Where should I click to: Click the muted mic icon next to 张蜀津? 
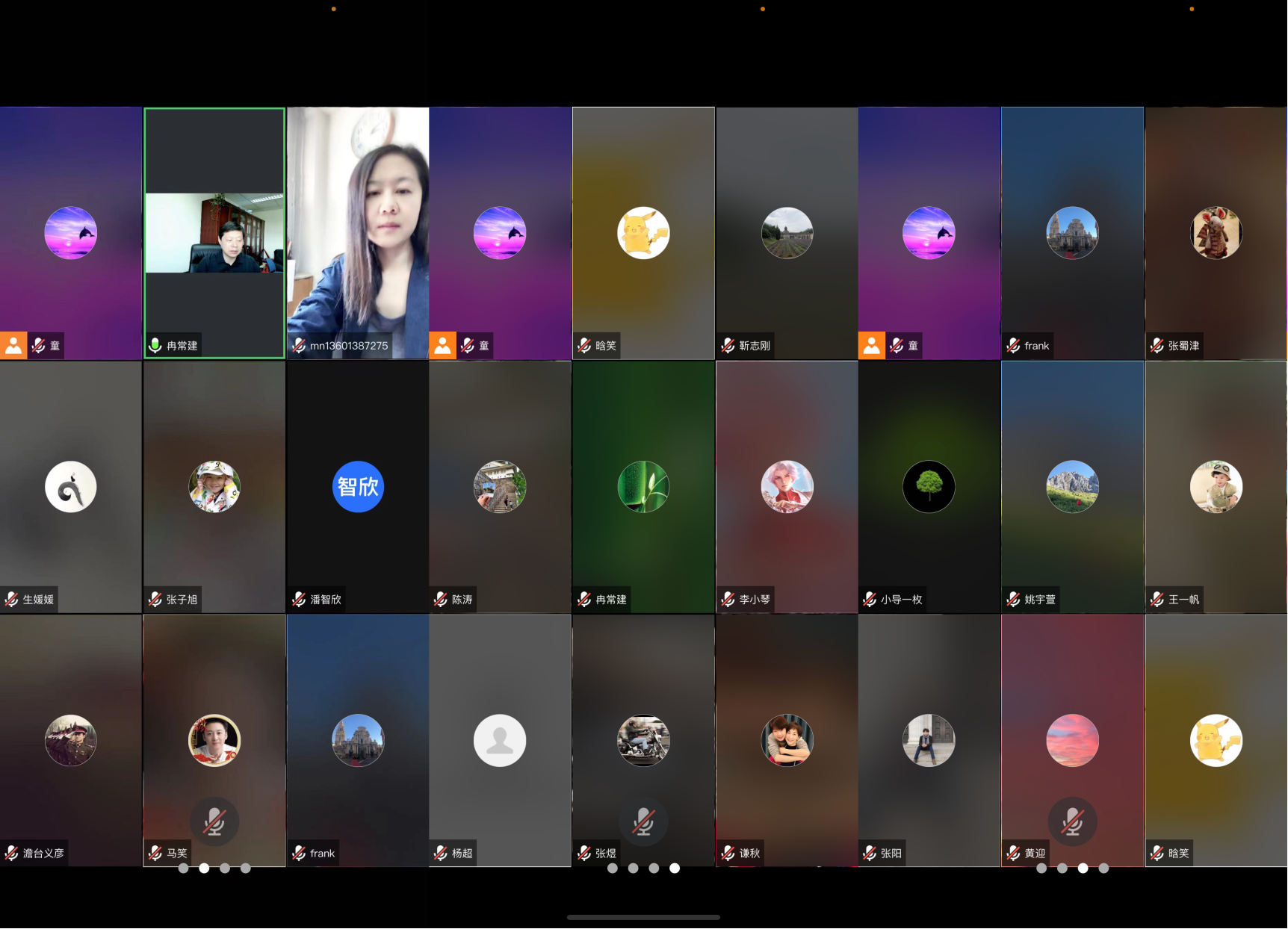coord(1157,345)
